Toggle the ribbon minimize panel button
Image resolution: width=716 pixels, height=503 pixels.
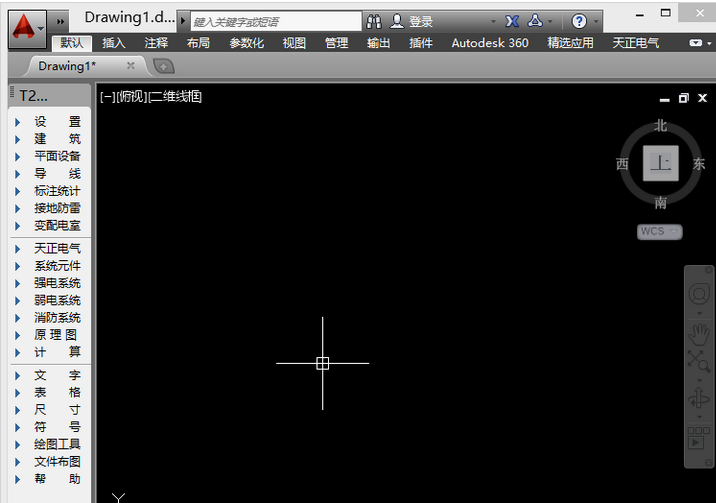point(696,43)
